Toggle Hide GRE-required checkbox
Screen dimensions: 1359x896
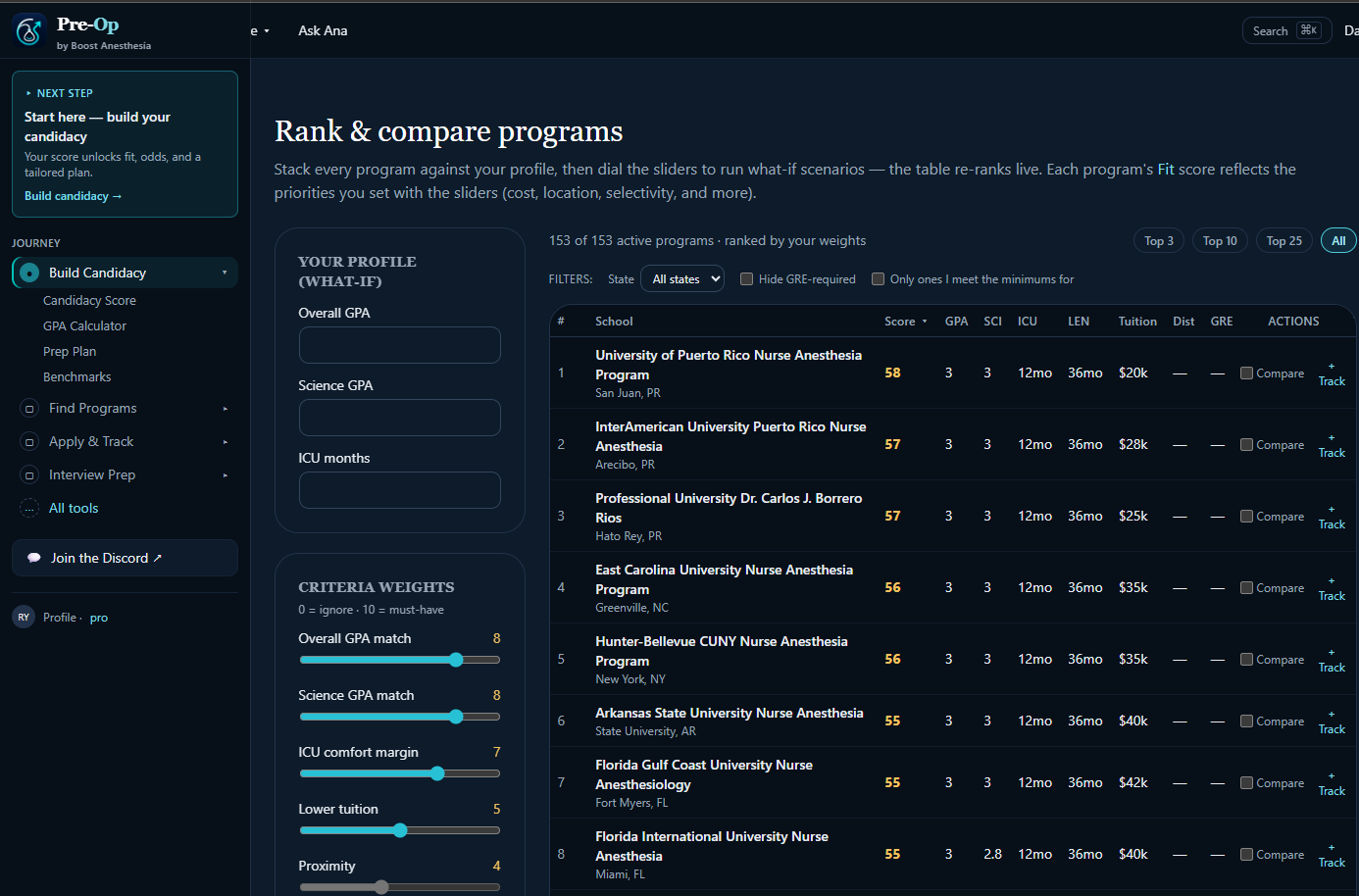click(x=746, y=279)
